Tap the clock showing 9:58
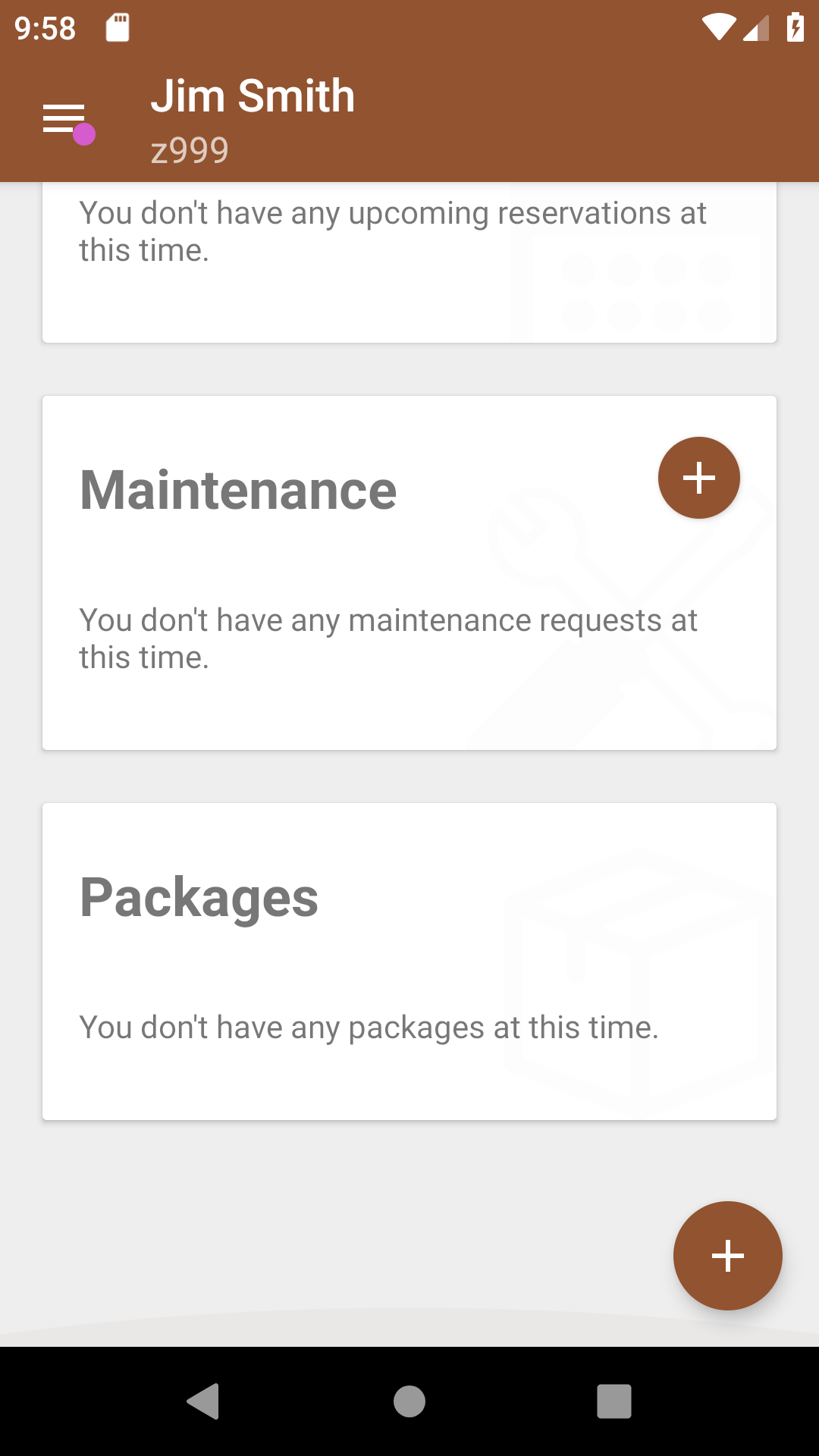Viewport: 819px width, 1456px height. 45,29
